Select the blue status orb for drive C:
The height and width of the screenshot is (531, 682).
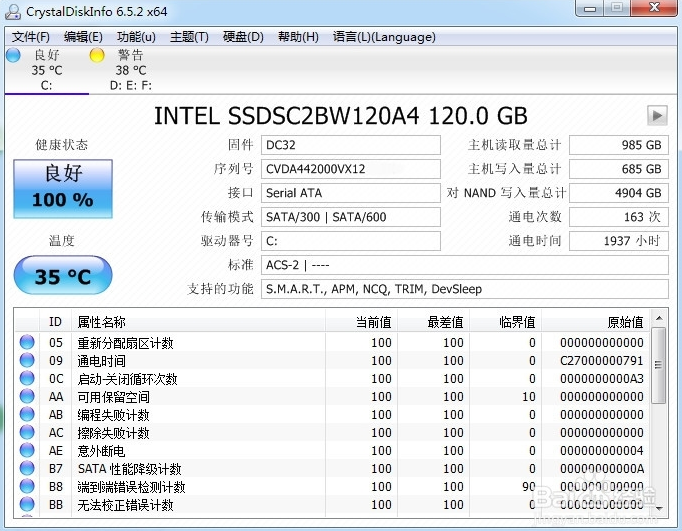(13, 55)
